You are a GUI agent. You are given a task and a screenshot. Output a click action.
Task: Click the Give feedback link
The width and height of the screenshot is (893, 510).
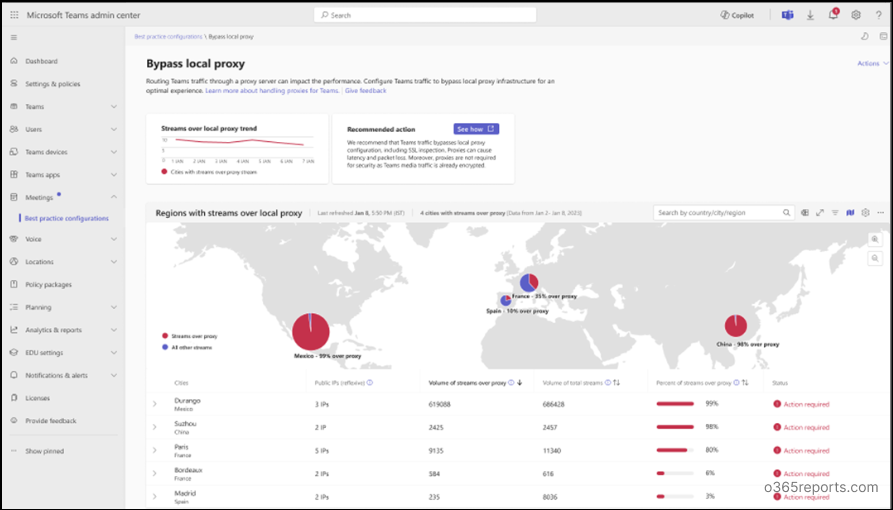(x=366, y=91)
